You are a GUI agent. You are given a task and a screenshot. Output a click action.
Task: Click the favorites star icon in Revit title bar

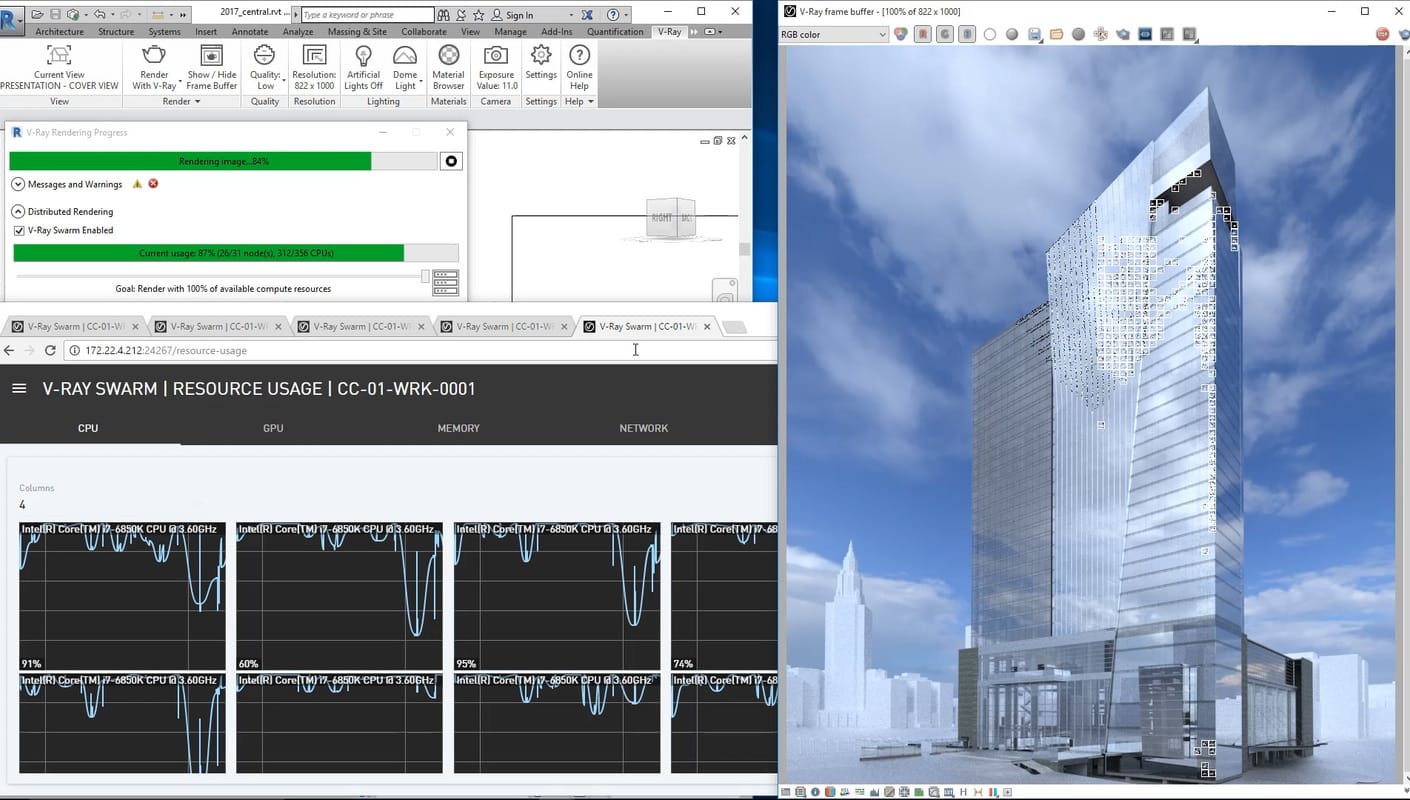coord(479,15)
